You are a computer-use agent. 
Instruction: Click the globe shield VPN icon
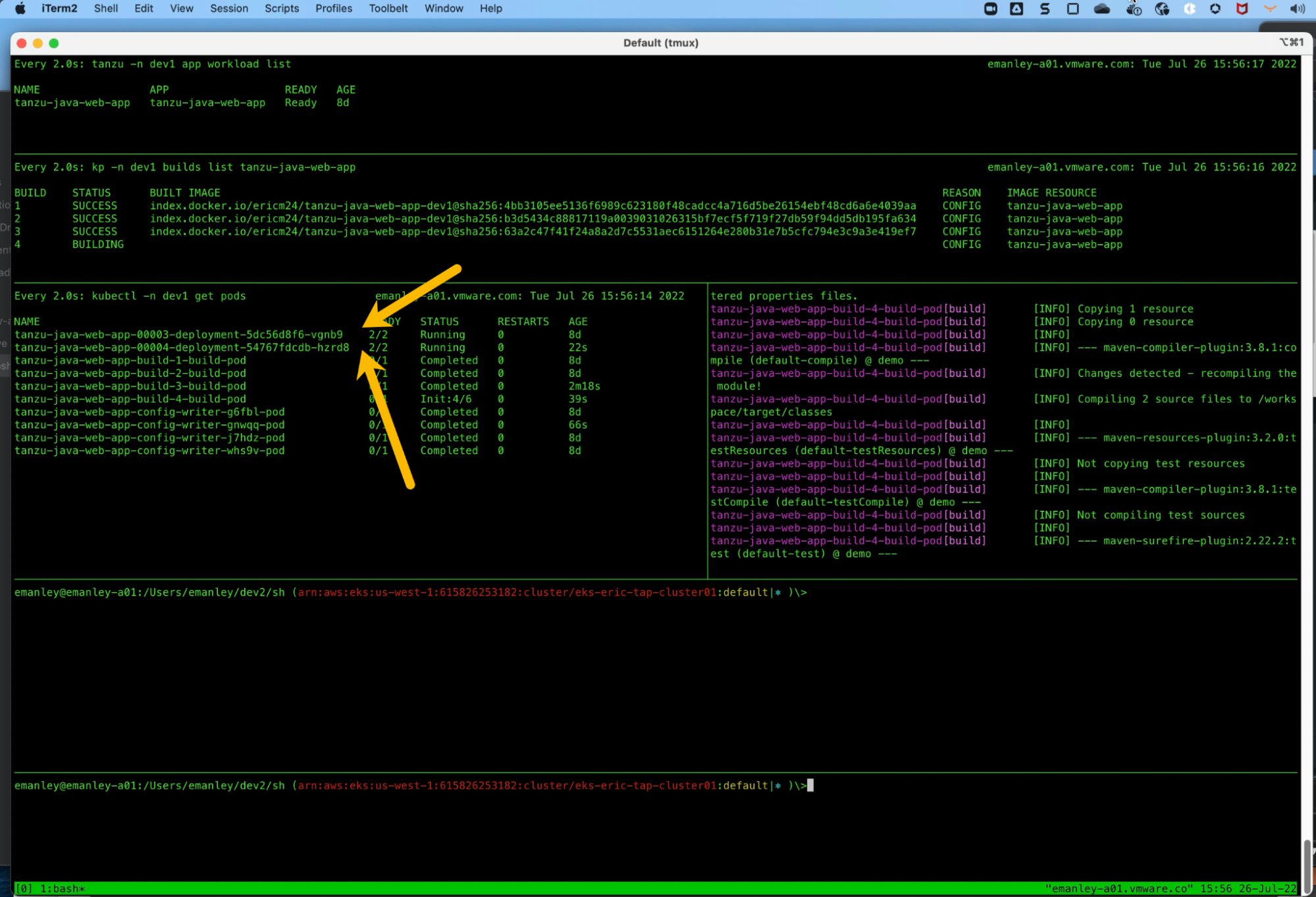[x=1162, y=9]
